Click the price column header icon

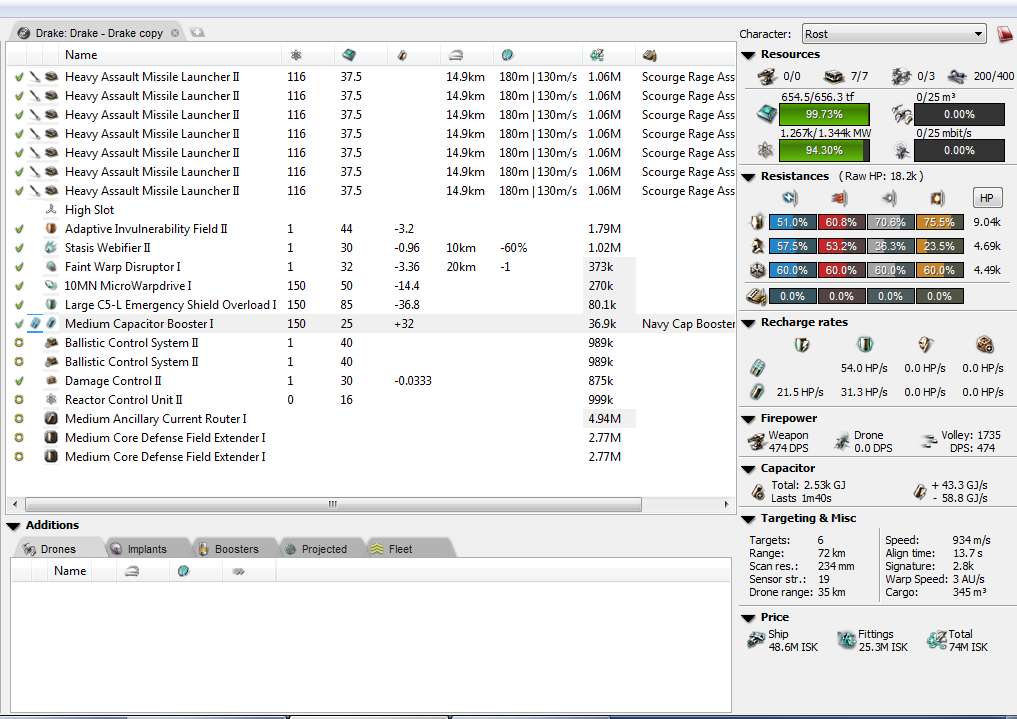597,55
